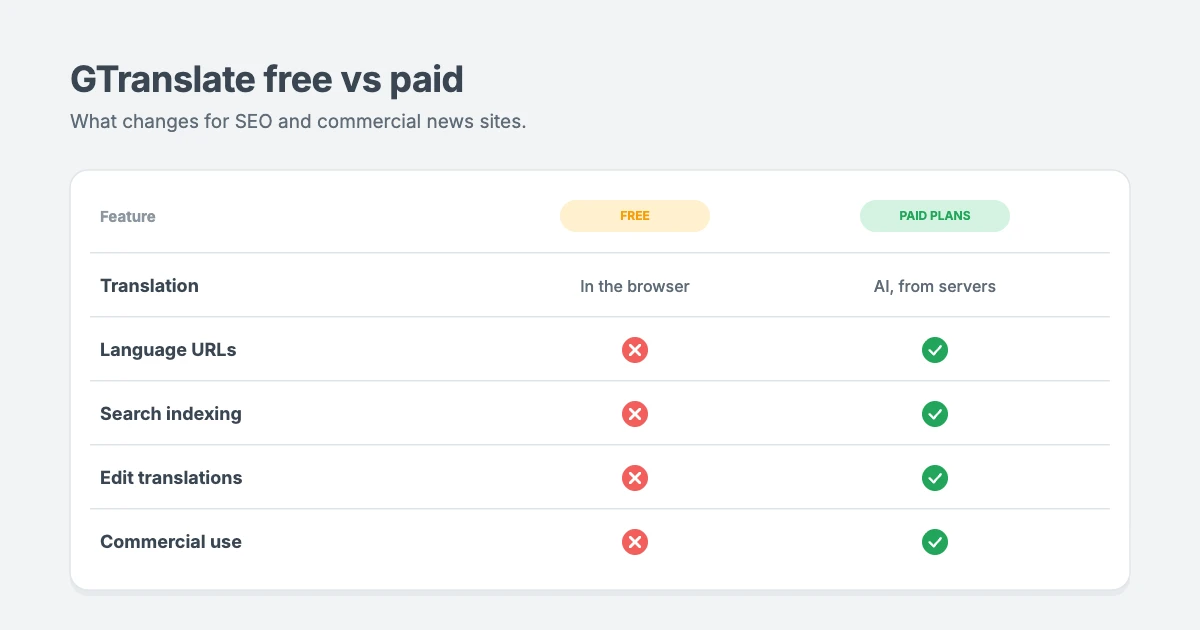
Task: Click the 'Feature' column header
Action: [128, 216]
